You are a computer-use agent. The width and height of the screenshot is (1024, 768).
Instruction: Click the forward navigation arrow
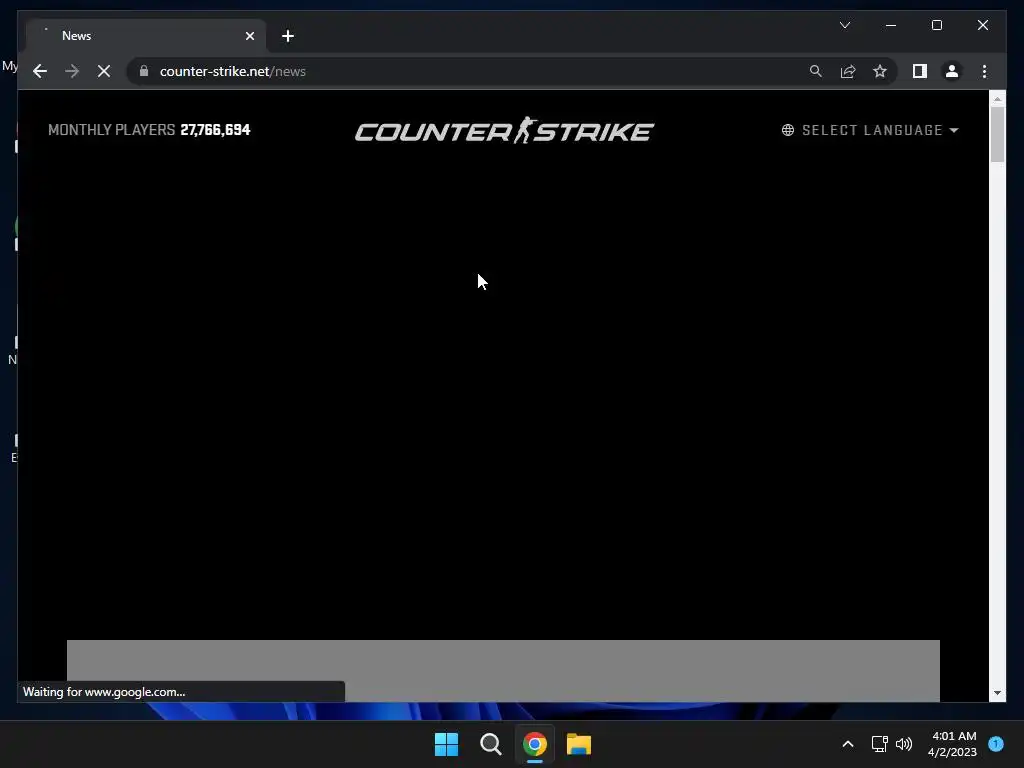72,71
